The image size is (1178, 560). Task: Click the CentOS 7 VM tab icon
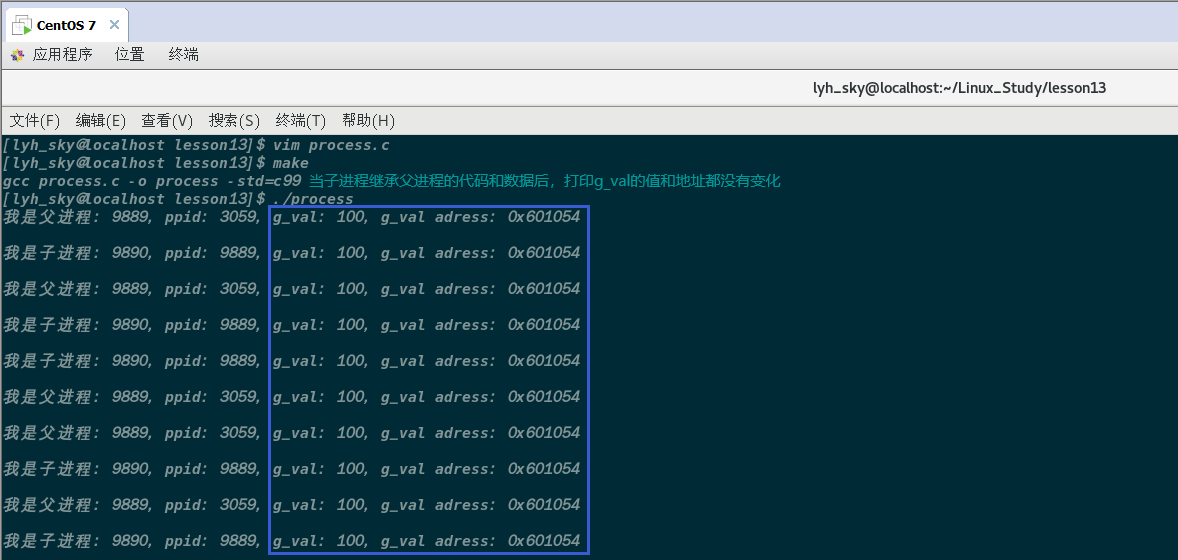click(23, 26)
